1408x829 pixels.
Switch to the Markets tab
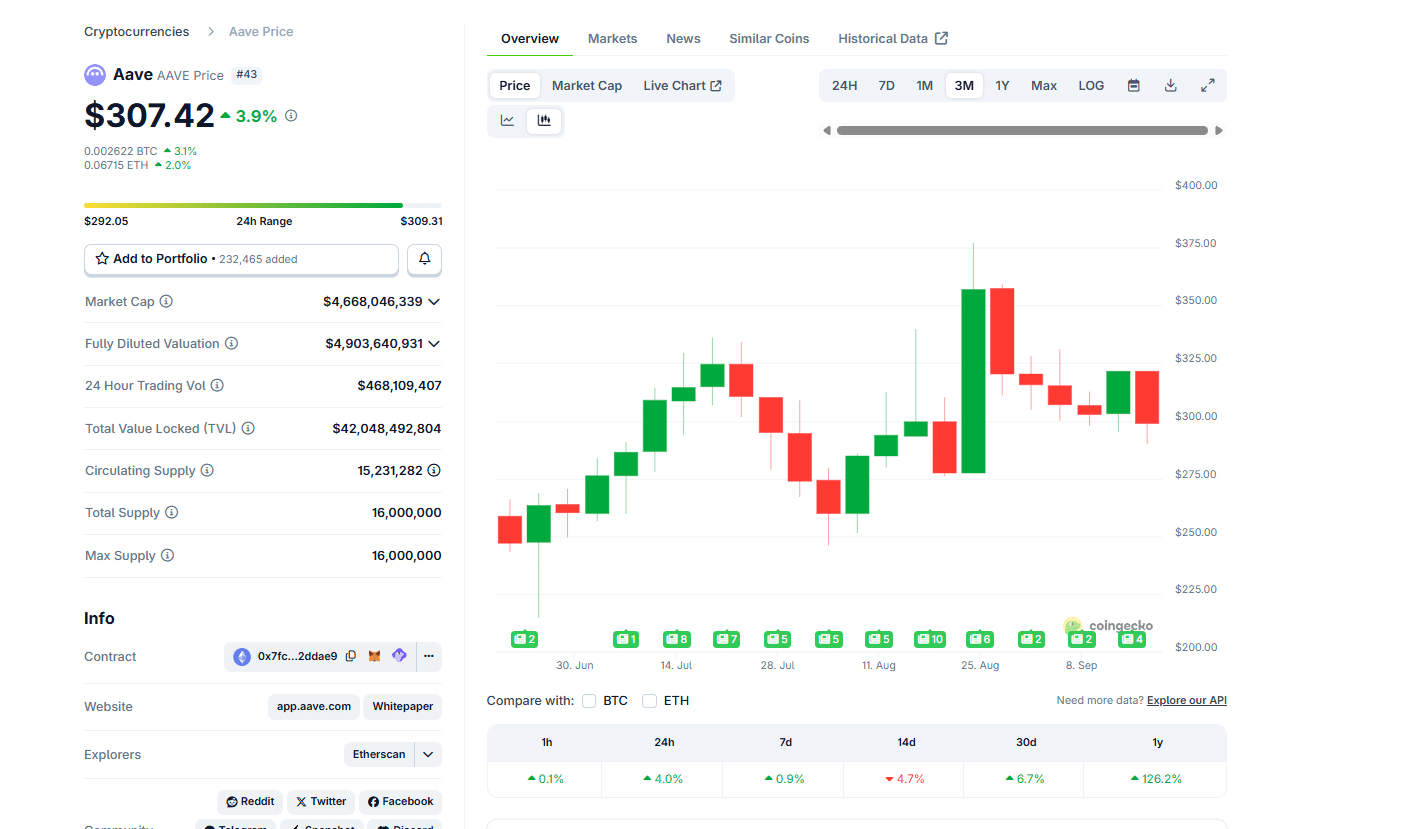[x=612, y=39]
